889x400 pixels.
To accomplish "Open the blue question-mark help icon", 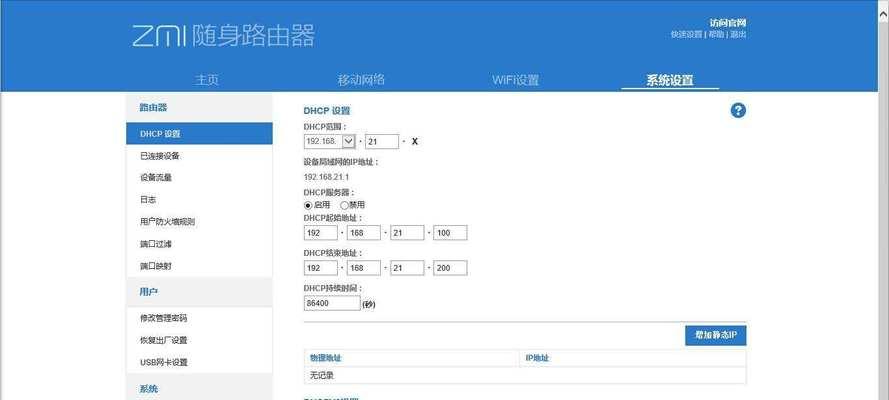I will pyautogui.click(x=738, y=110).
